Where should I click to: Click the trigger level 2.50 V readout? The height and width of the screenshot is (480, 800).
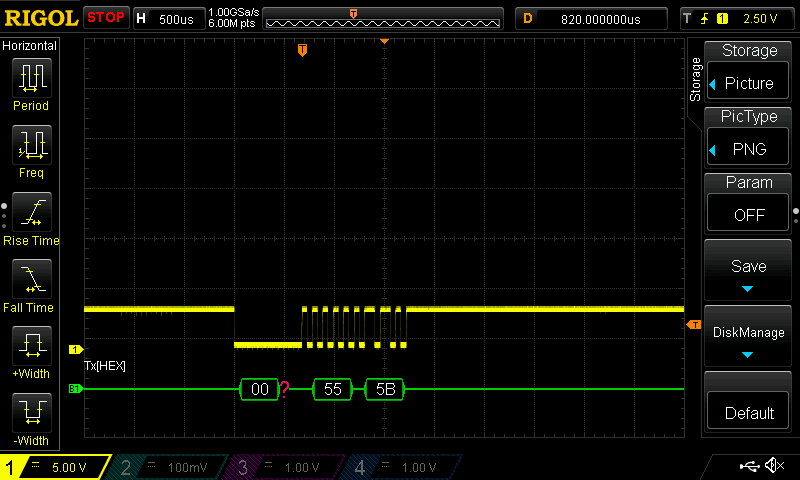pyautogui.click(x=760, y=19)
